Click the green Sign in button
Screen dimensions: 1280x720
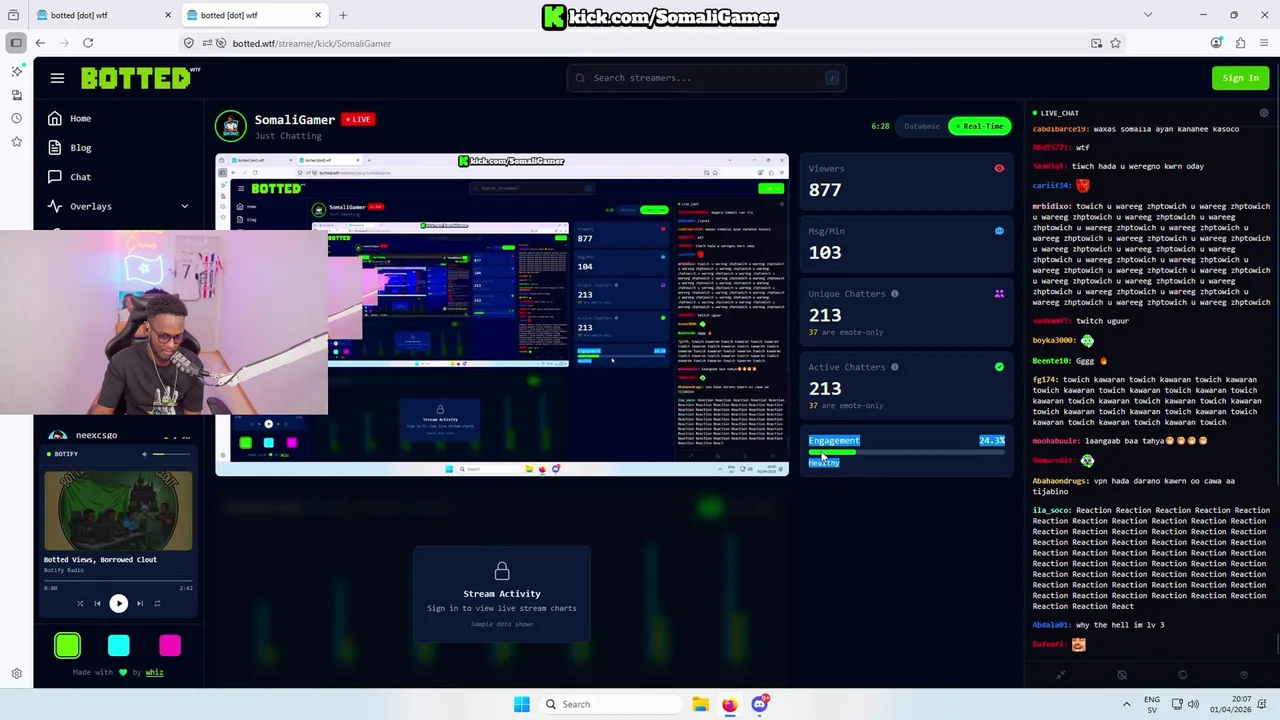coord(1240,78)
